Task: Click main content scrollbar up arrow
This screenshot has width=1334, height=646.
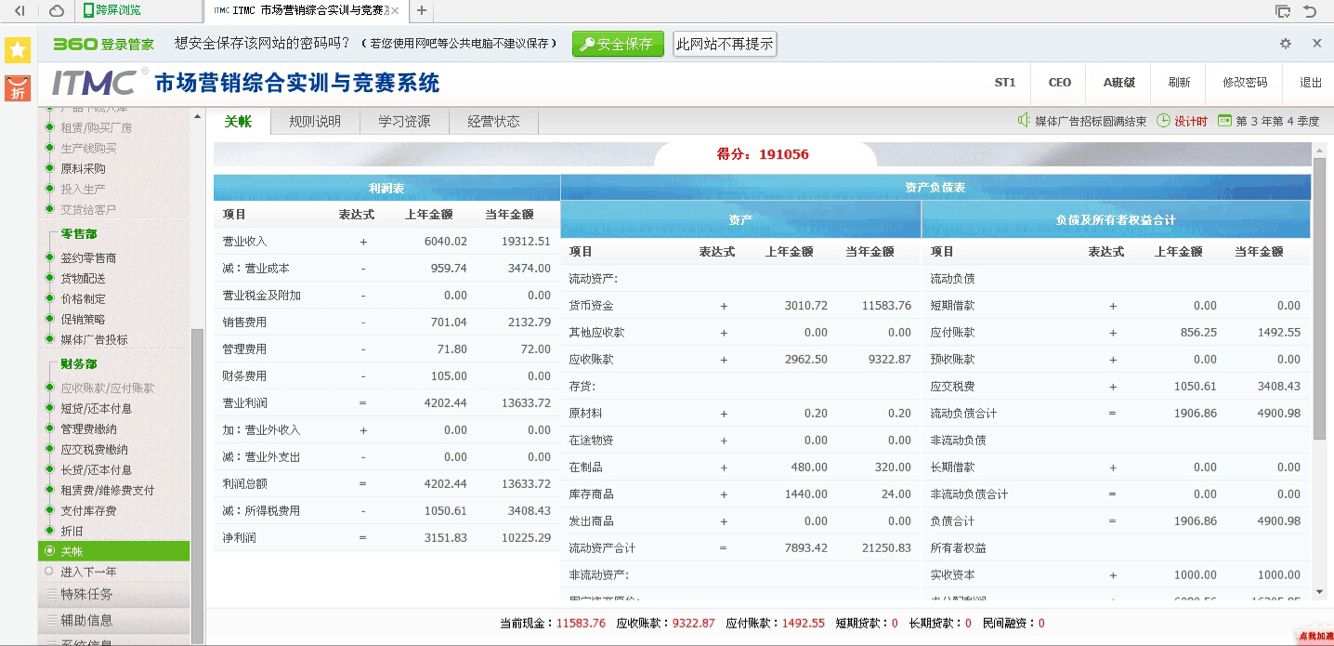Action: (x=1319, y=149)
